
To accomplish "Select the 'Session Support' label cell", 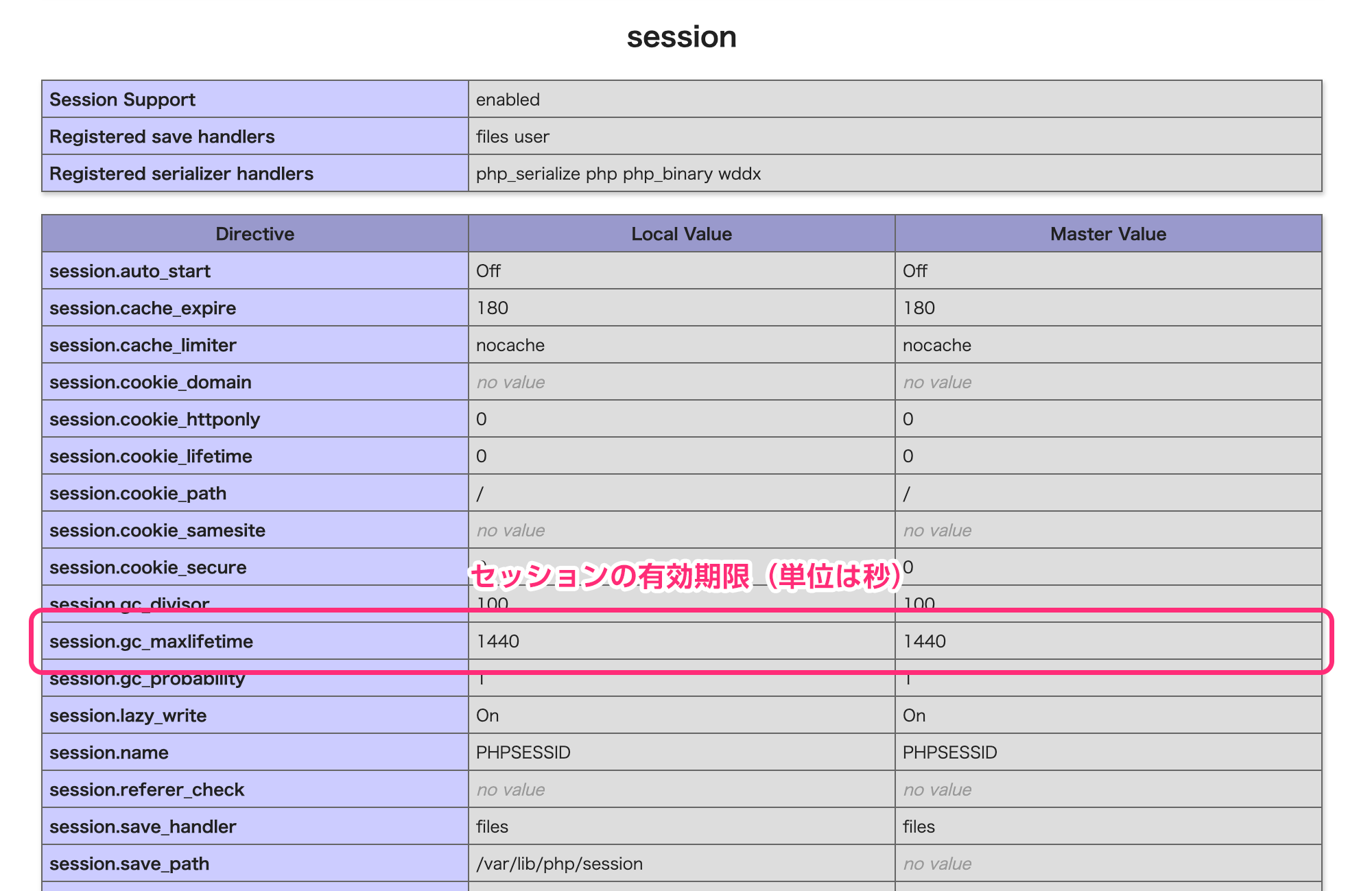I will [x=255, y=99].
